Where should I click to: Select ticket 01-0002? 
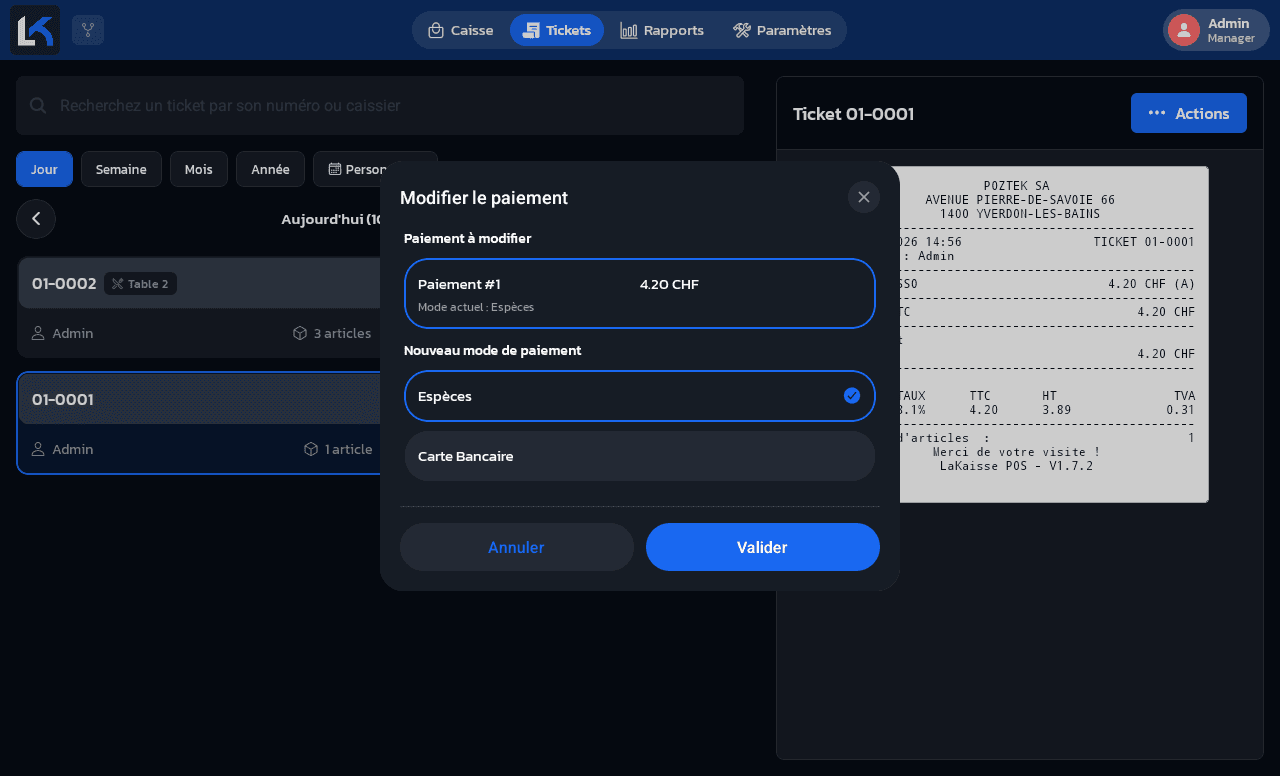[200, 307]
